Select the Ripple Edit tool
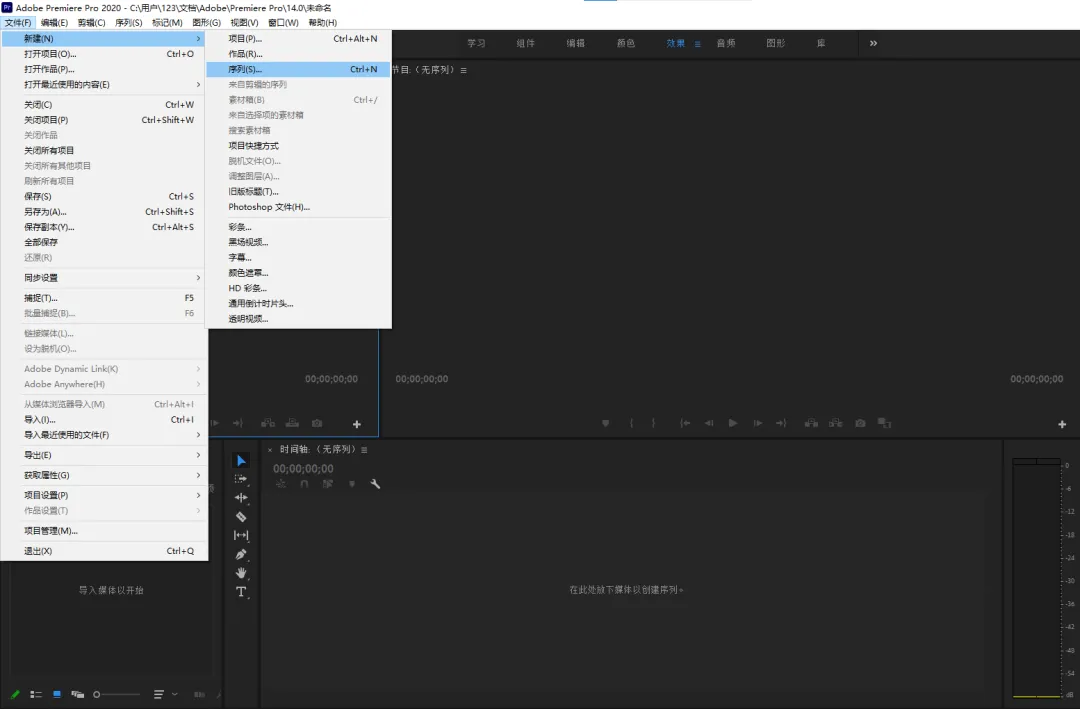Screen dimensions: 1080x709 point(241,497)
